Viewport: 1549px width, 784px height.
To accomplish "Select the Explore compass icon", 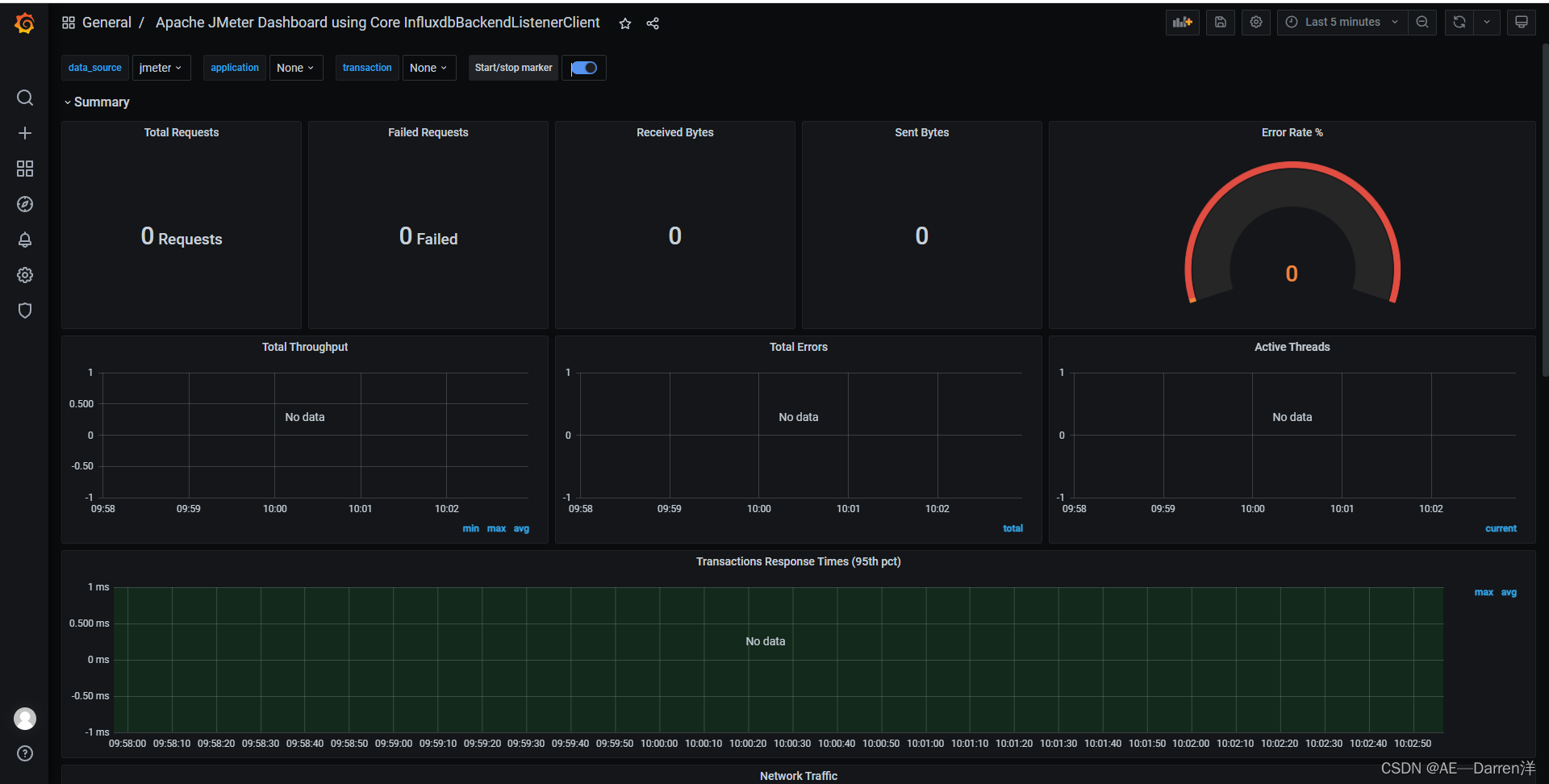I will tap(25, 204).
